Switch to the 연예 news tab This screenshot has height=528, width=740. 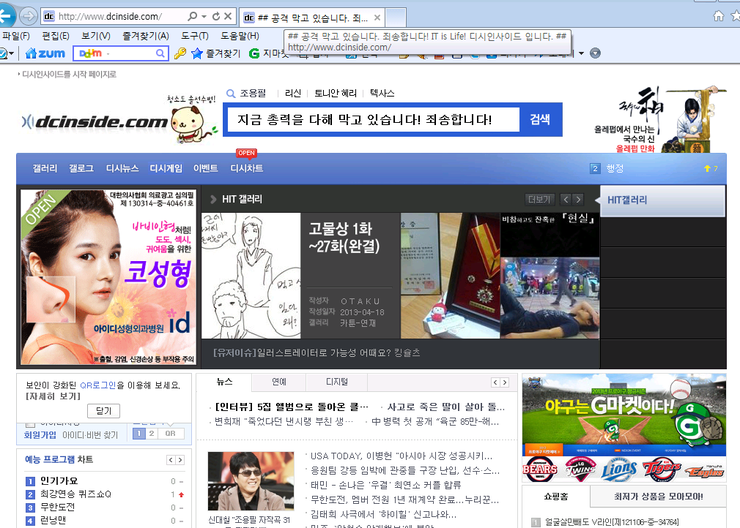279,382
